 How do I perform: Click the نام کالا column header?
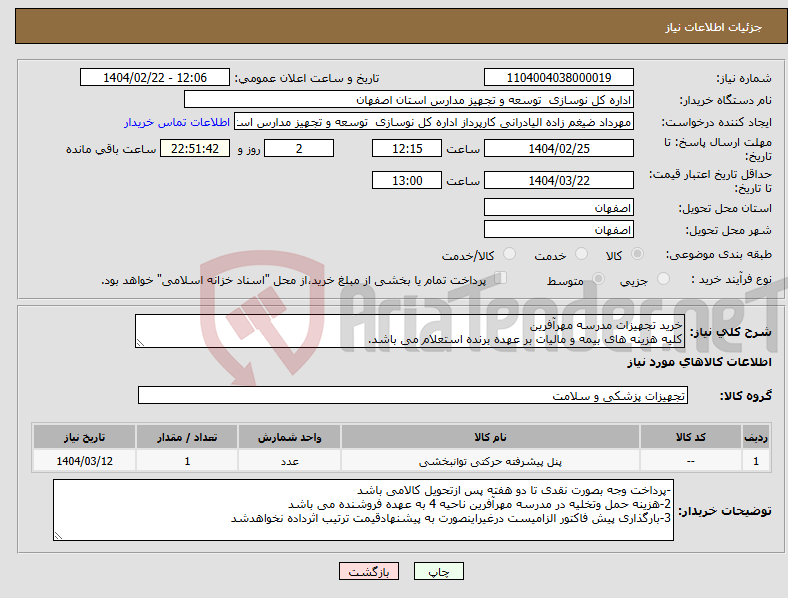click(x=490, y=437)
